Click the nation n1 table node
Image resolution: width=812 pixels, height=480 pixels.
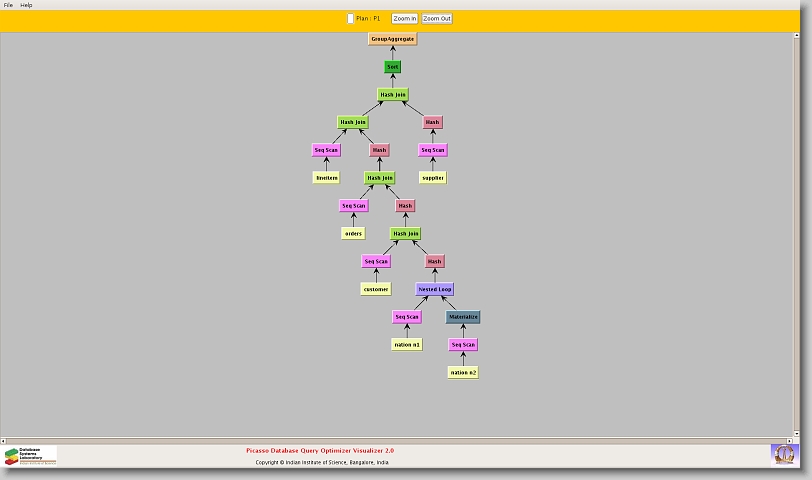(x=406, y=345)
